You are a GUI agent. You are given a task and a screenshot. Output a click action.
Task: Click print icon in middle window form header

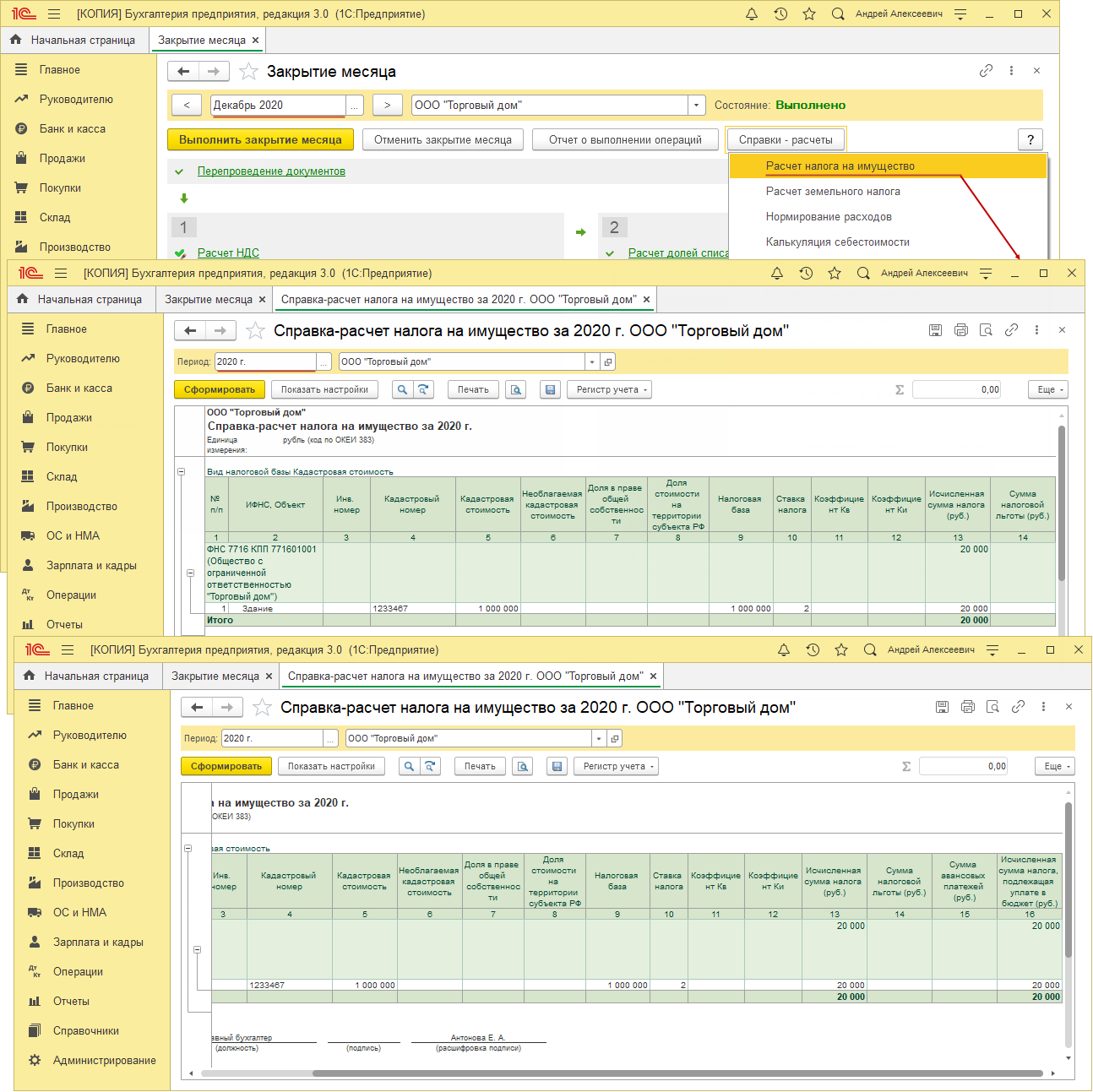(x=960, y=330)
